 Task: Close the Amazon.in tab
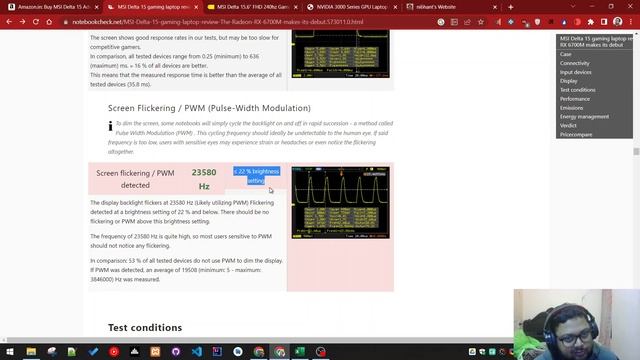point(96,7)
